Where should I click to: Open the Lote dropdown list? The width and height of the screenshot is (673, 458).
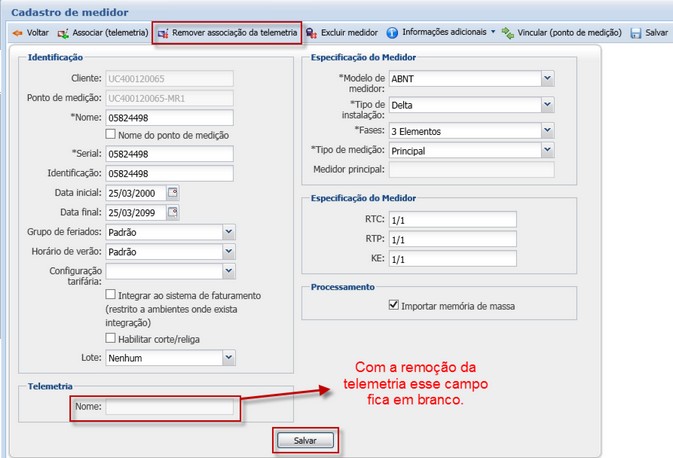(x=229, y=357)
